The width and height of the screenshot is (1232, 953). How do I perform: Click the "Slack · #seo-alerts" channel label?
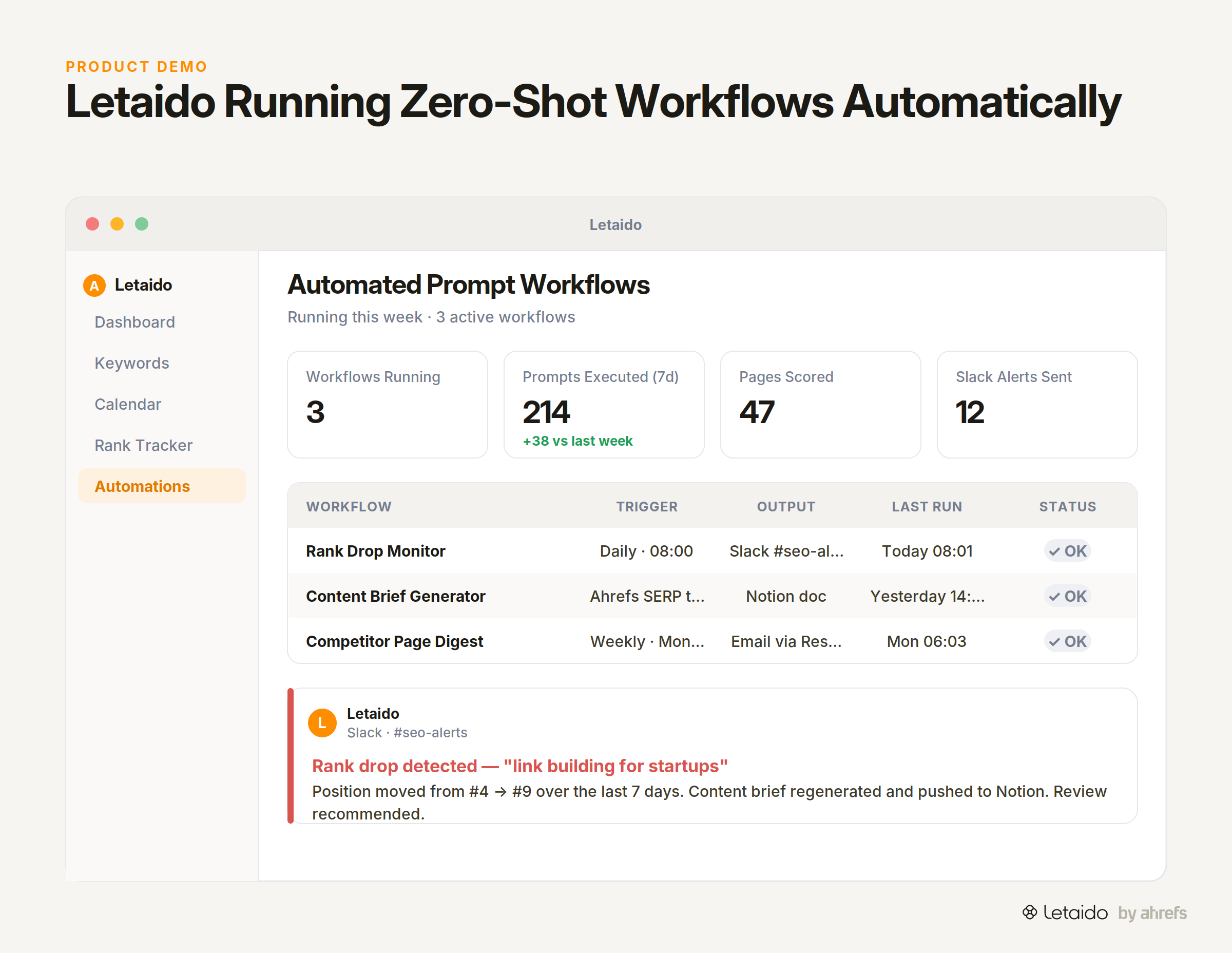point(407,733)
